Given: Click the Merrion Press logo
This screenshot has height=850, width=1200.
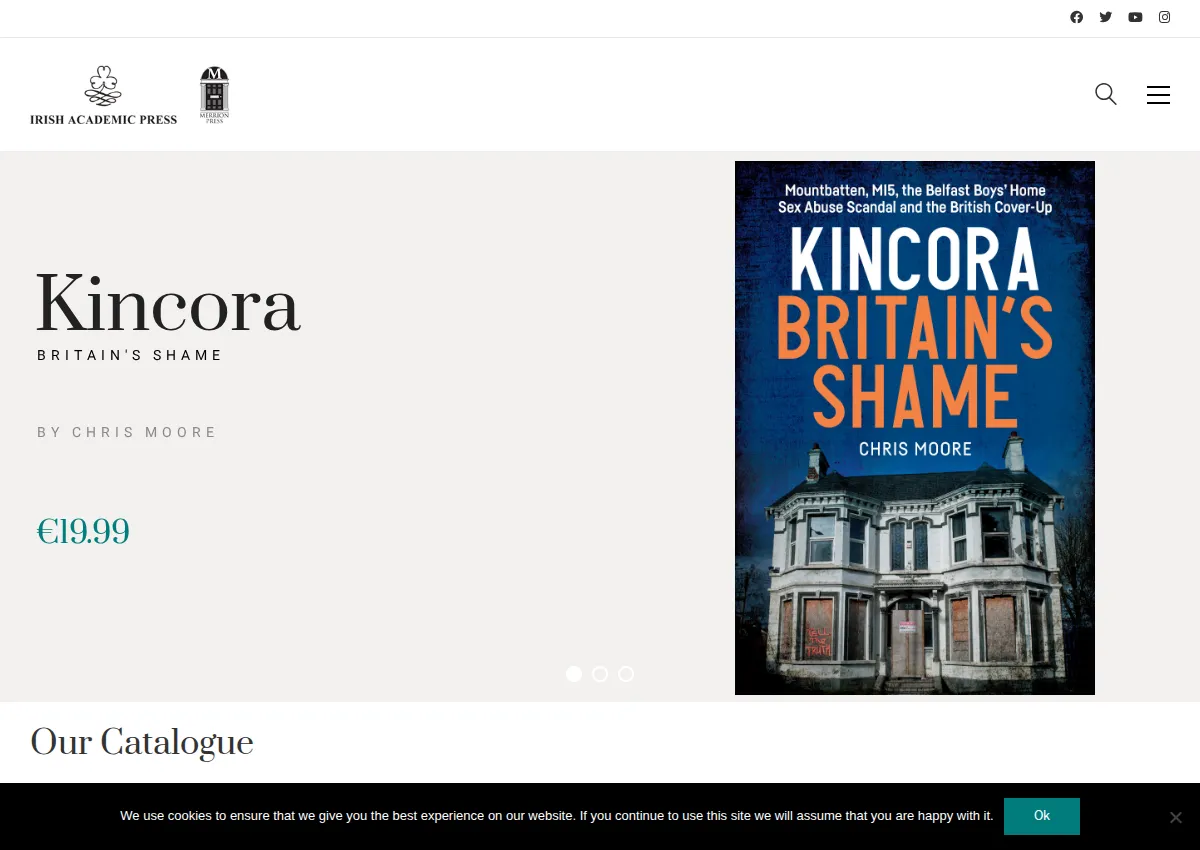Looking at the screenshot, I should pyautogui.click(x=214, y=95).
